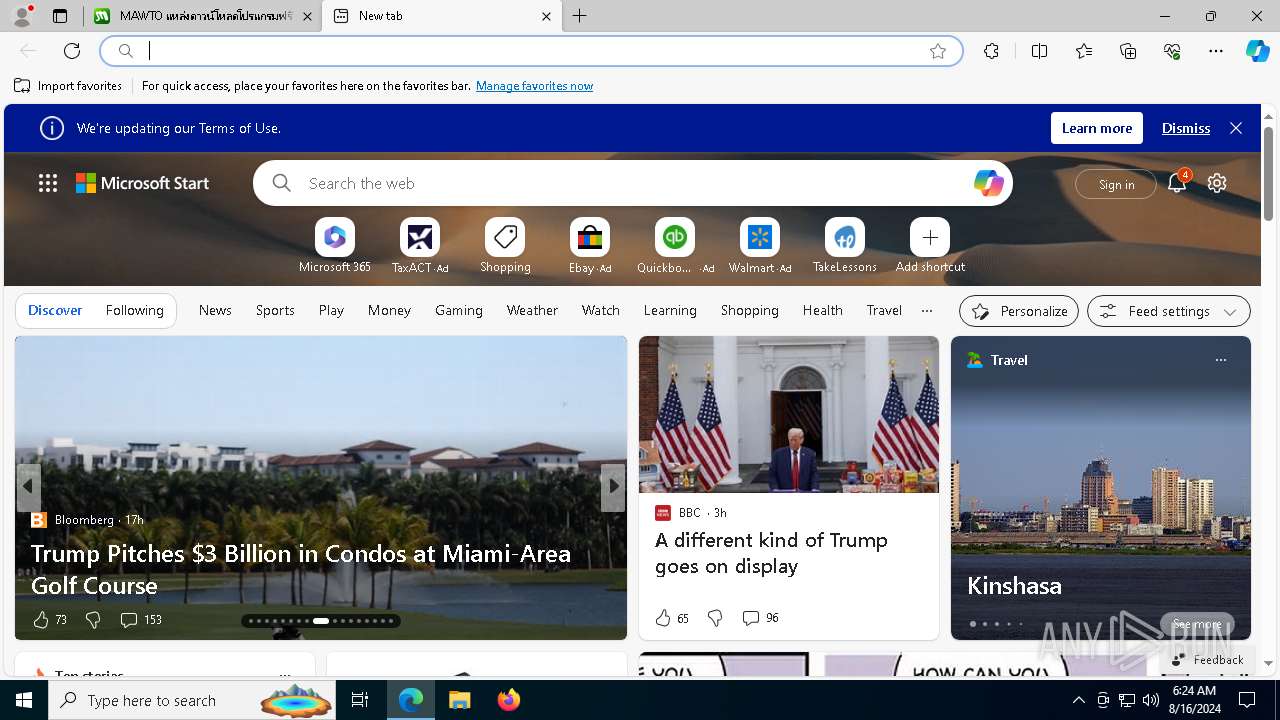The image size is (1280, 720).
Task: Click the carousel progress dots
Action: click(321, 621)
